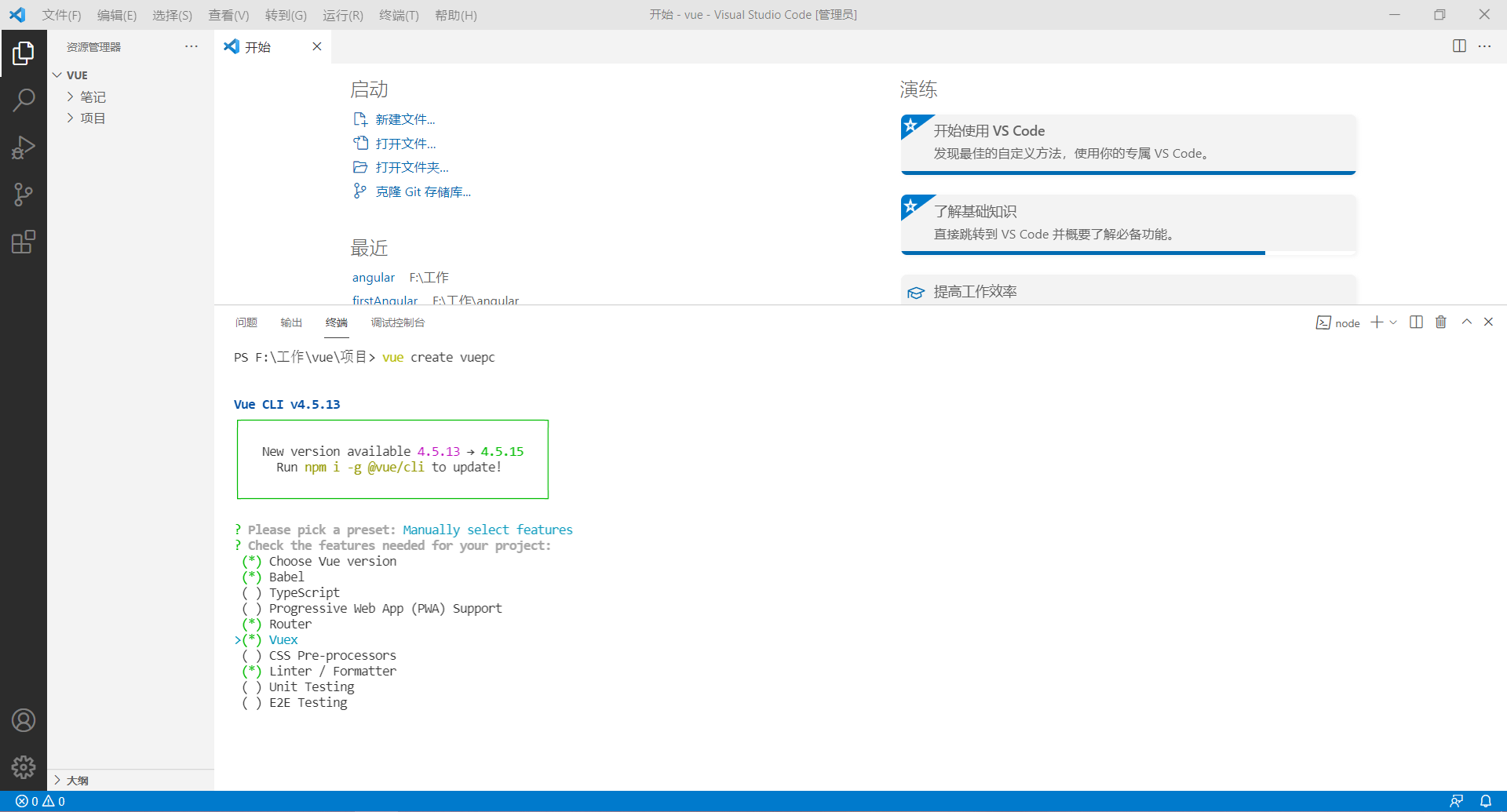Switch to the 调试控制台 panel tab
The height and width of the screenshot is (812, 1507).
pyautogui.click(x=398, y=322)
